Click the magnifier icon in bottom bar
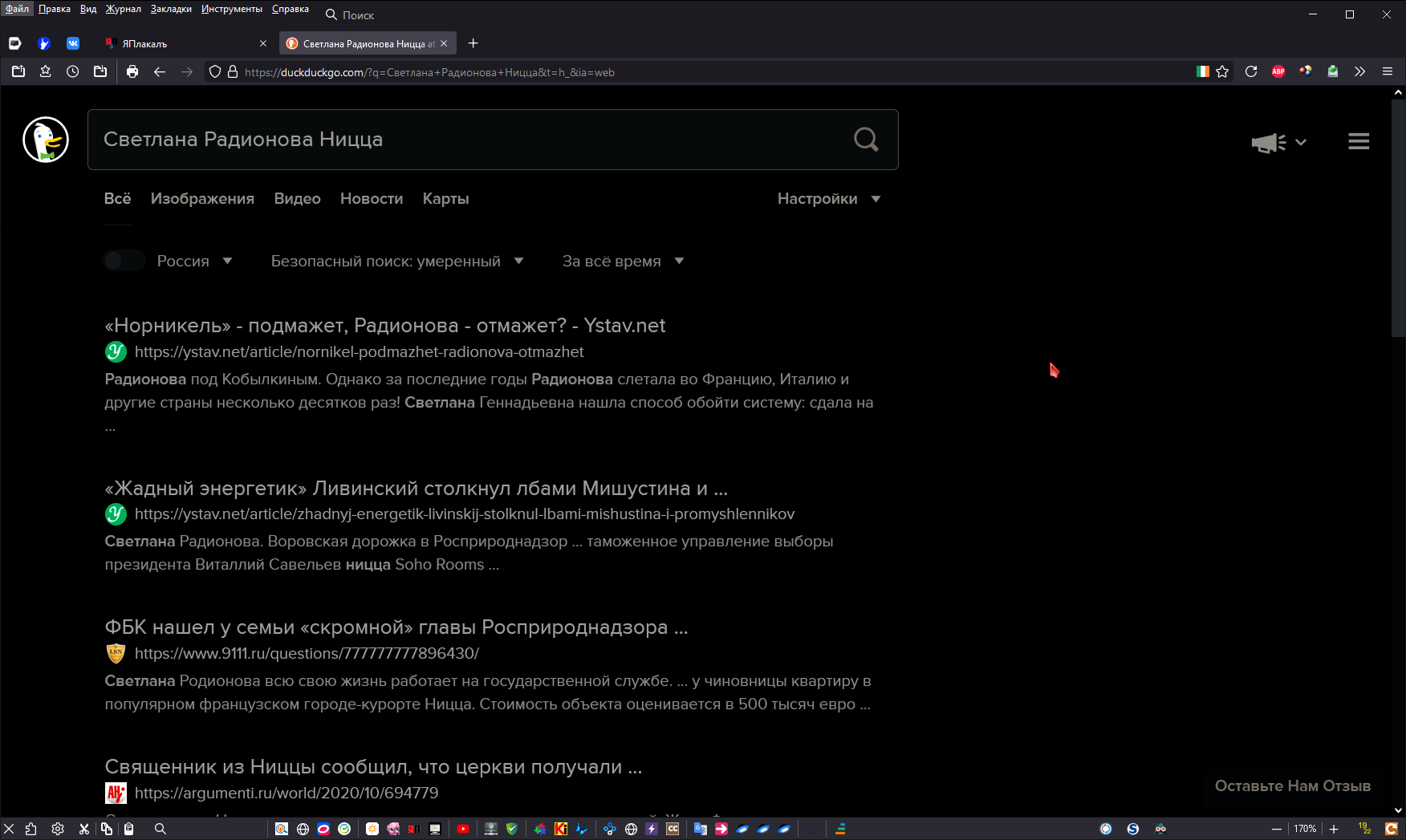 pyautogui.click(x=161, y=829)
